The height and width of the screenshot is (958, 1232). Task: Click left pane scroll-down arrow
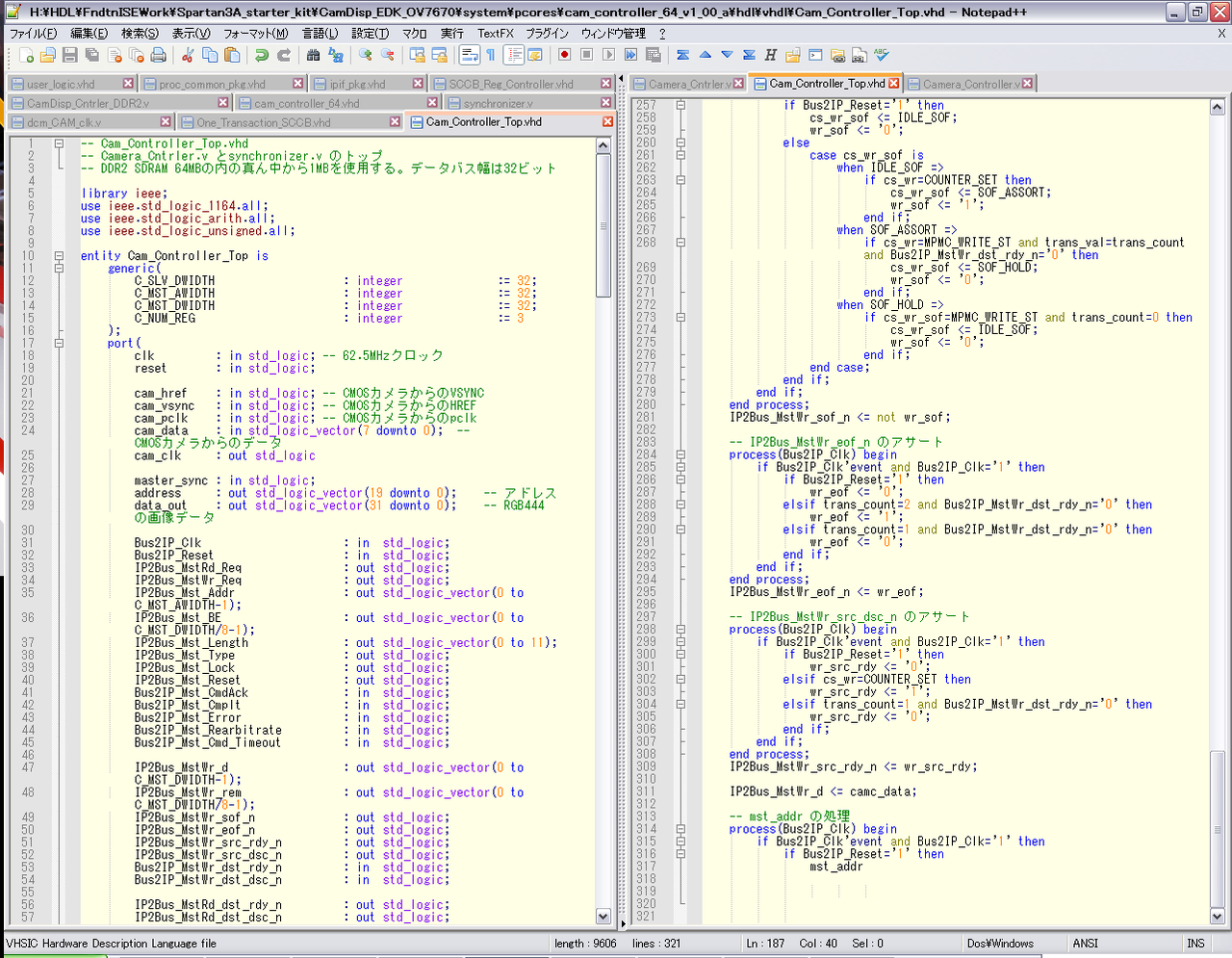coord(603,917)
